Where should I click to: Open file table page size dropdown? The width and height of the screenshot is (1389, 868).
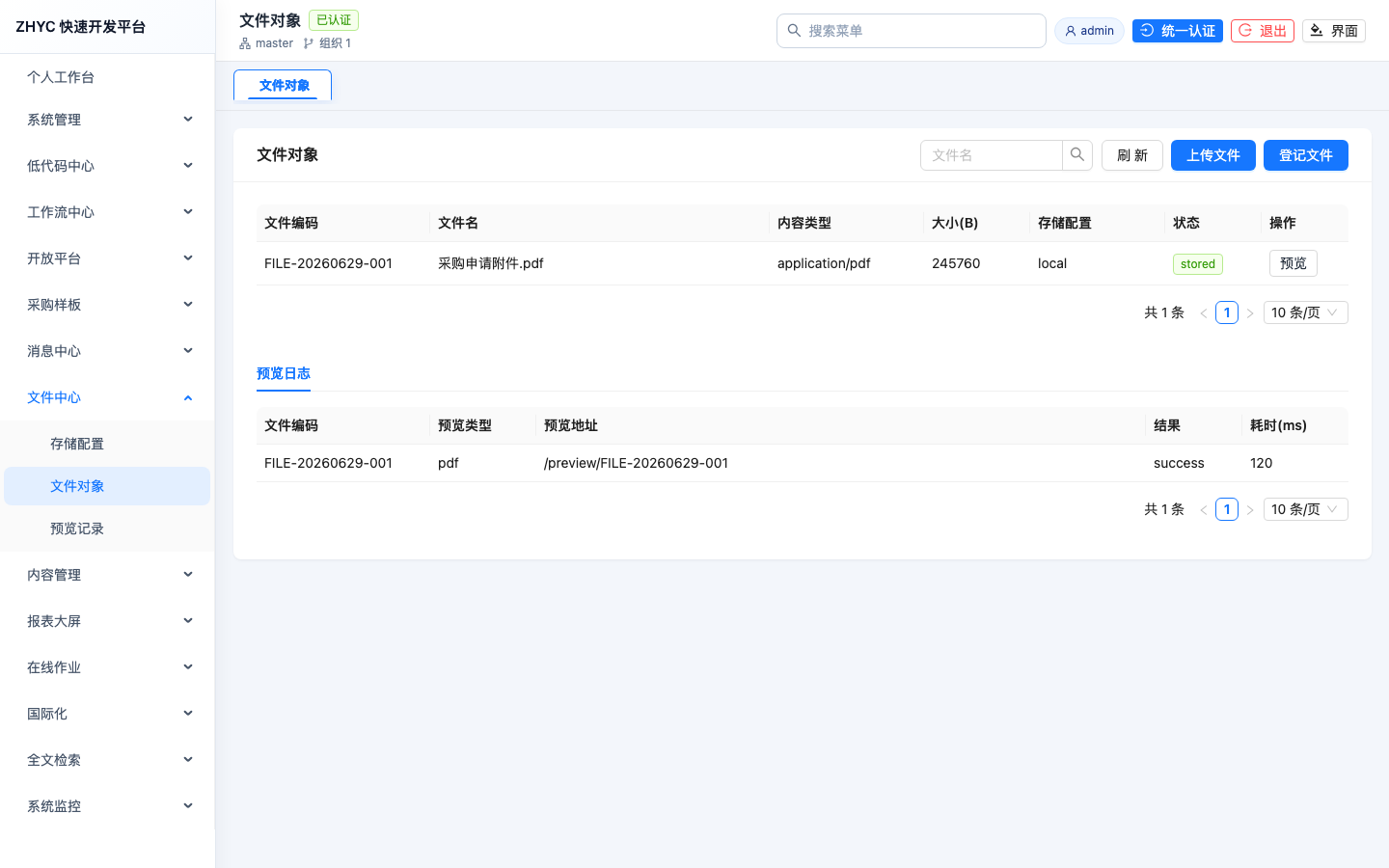point(1305,312)
